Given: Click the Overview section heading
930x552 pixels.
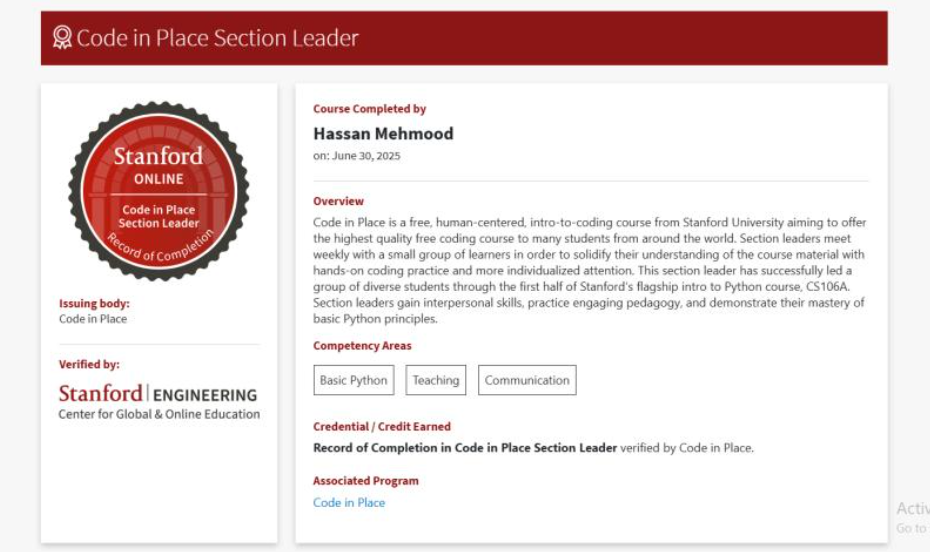Looking at the screenshot, I should pyautogui.click(x=338, y=201).
